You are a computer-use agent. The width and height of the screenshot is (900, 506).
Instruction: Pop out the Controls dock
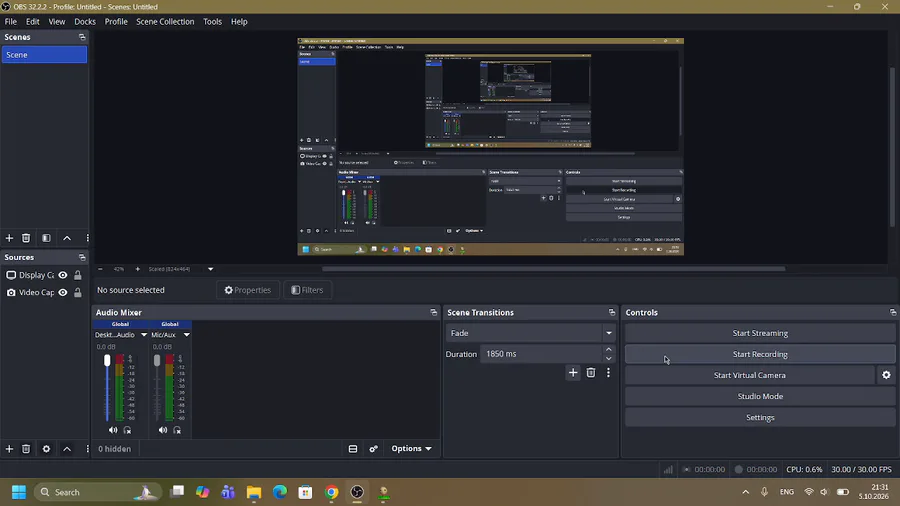(893, 313)
